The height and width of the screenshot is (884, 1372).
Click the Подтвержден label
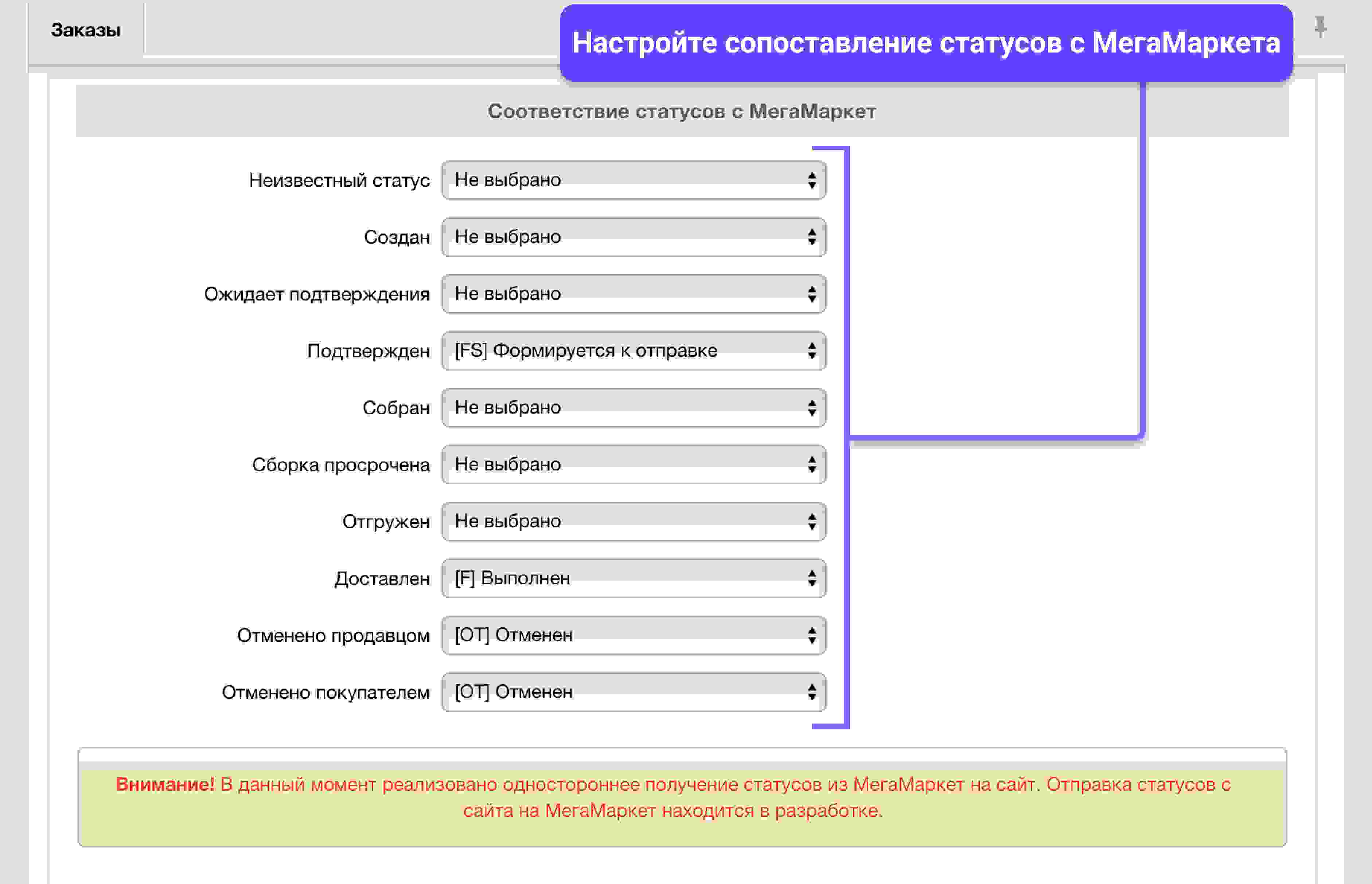pyautogui.click(x=368, y=351)
